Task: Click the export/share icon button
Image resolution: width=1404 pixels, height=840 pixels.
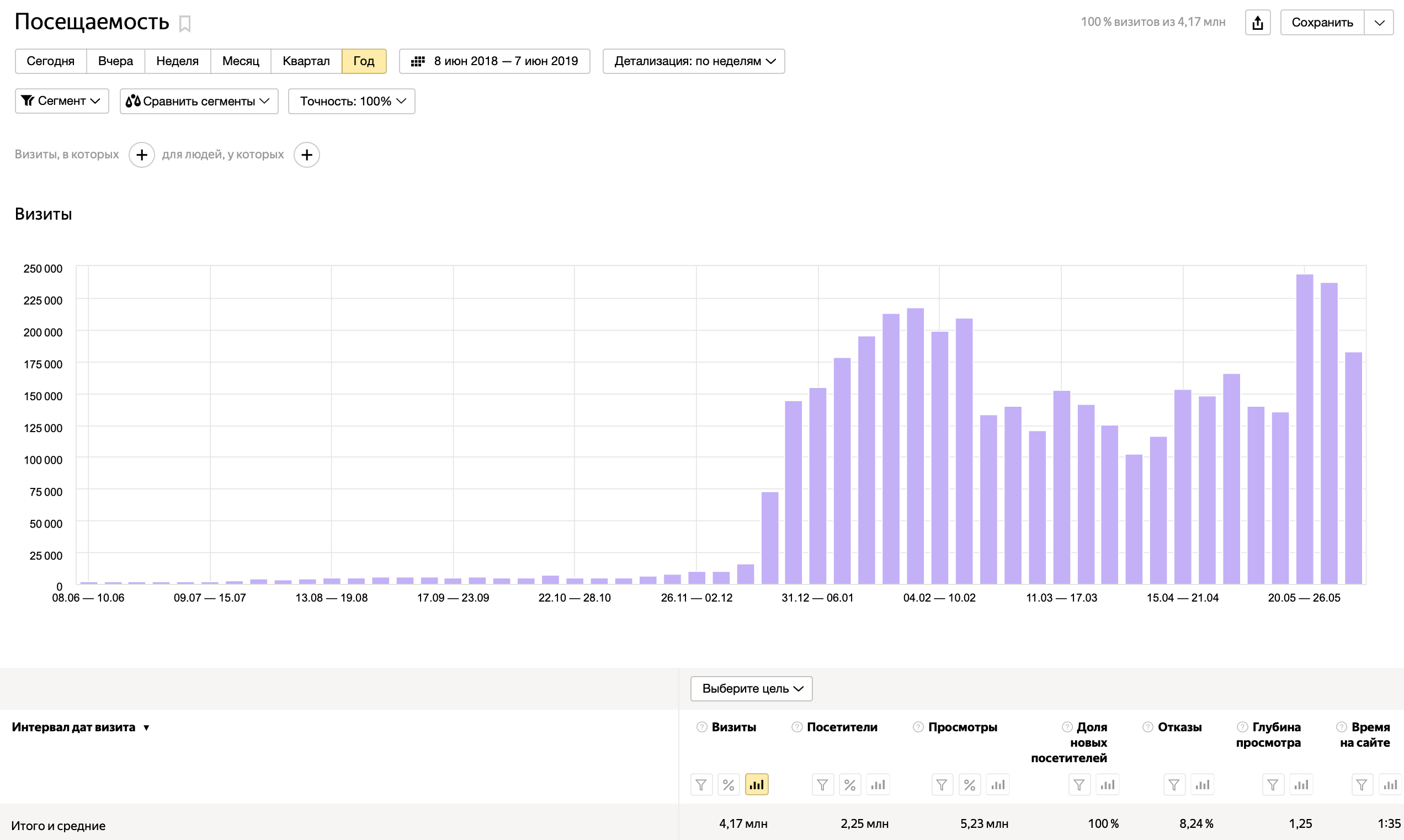Action: [x=1257, y=23]
